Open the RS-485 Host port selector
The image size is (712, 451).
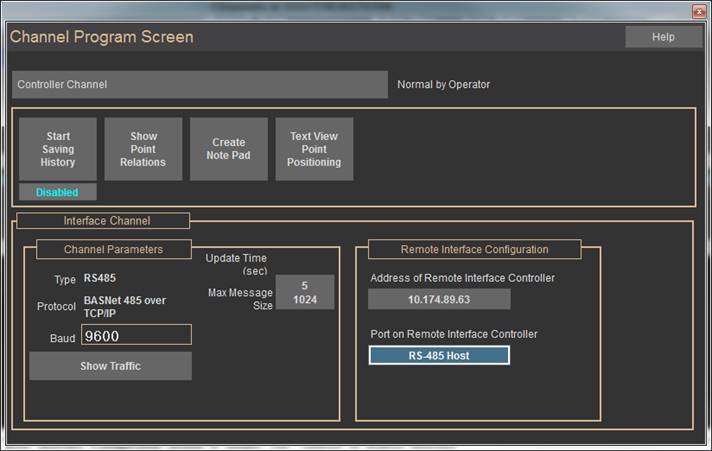pyautogui.click(x=439, y=356)
